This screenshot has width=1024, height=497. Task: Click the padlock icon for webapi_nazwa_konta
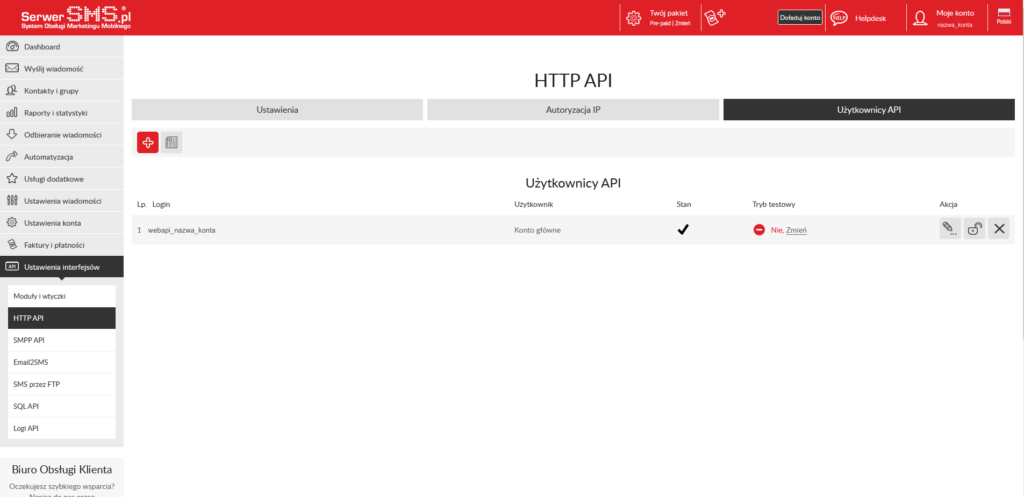click(x=974, y=229)
